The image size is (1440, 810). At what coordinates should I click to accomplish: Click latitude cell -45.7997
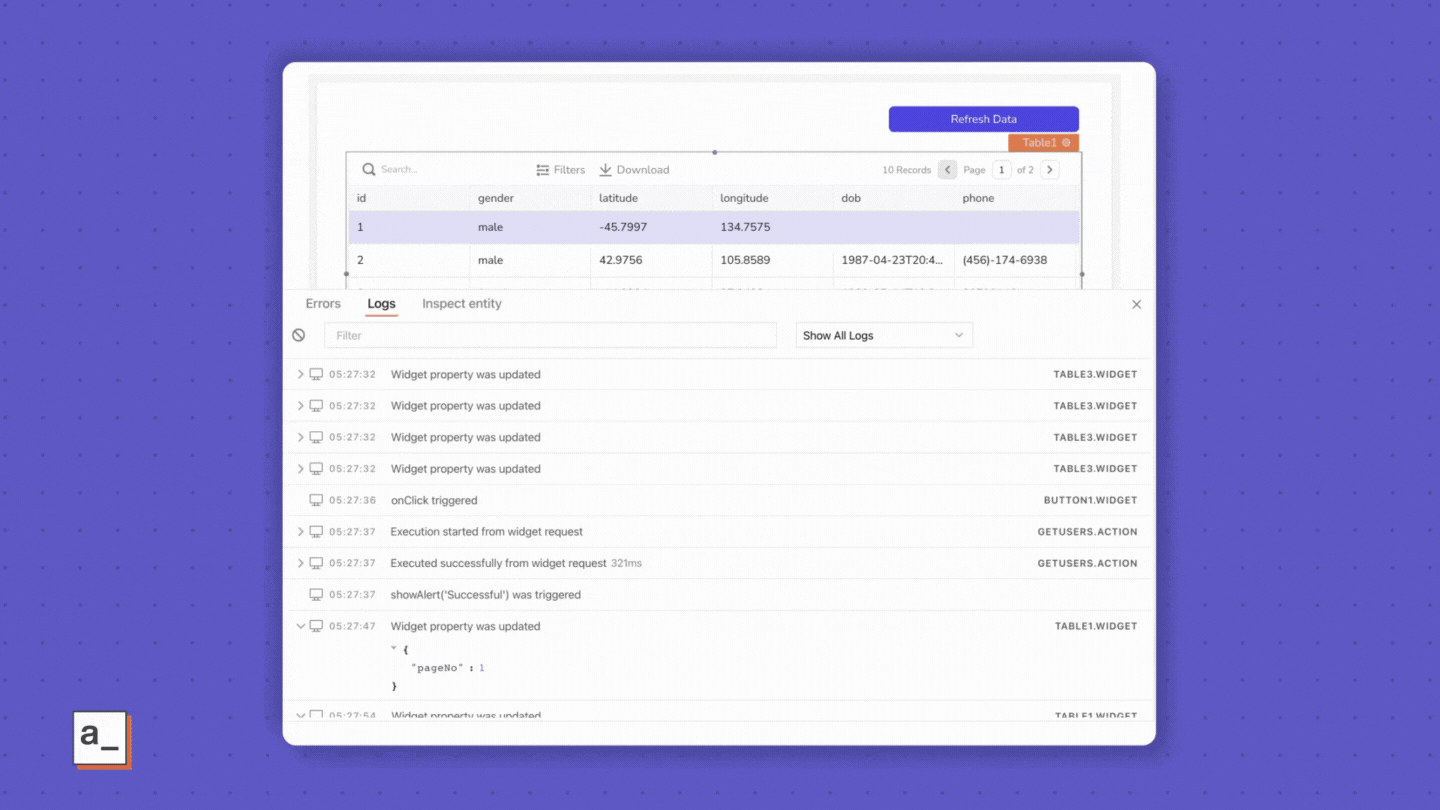(623, 227)
